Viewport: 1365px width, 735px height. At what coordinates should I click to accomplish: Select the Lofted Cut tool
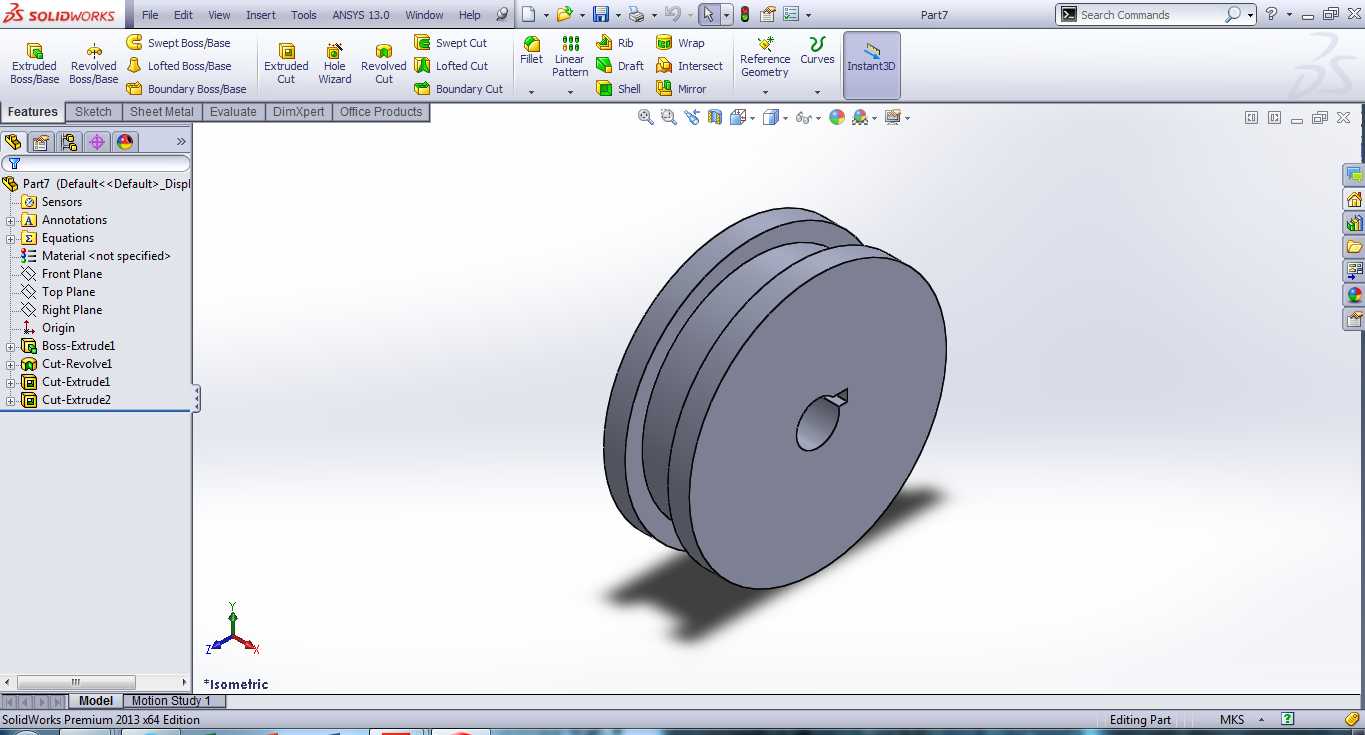451,66
